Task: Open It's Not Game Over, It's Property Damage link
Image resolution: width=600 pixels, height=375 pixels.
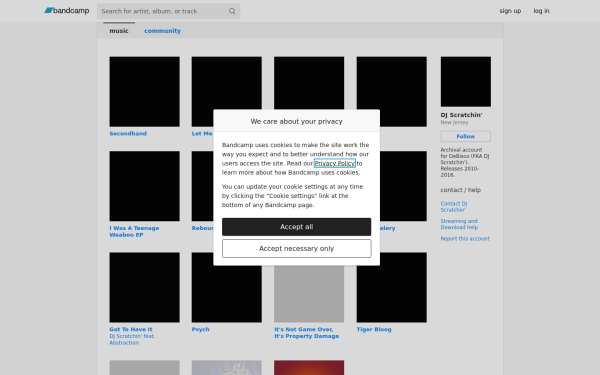Action: click(307, 333)
